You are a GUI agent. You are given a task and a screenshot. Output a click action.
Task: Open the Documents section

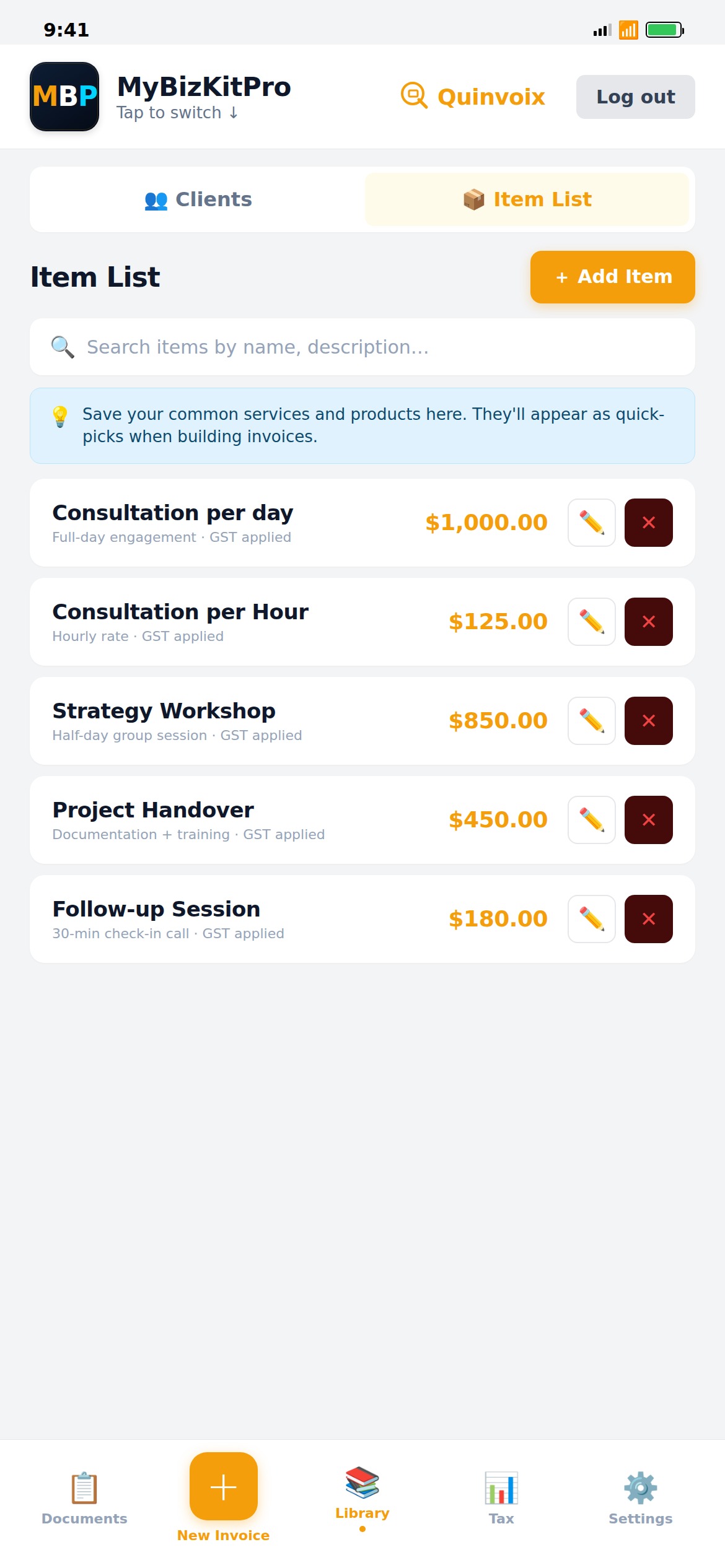click(x=84, y=1497)
